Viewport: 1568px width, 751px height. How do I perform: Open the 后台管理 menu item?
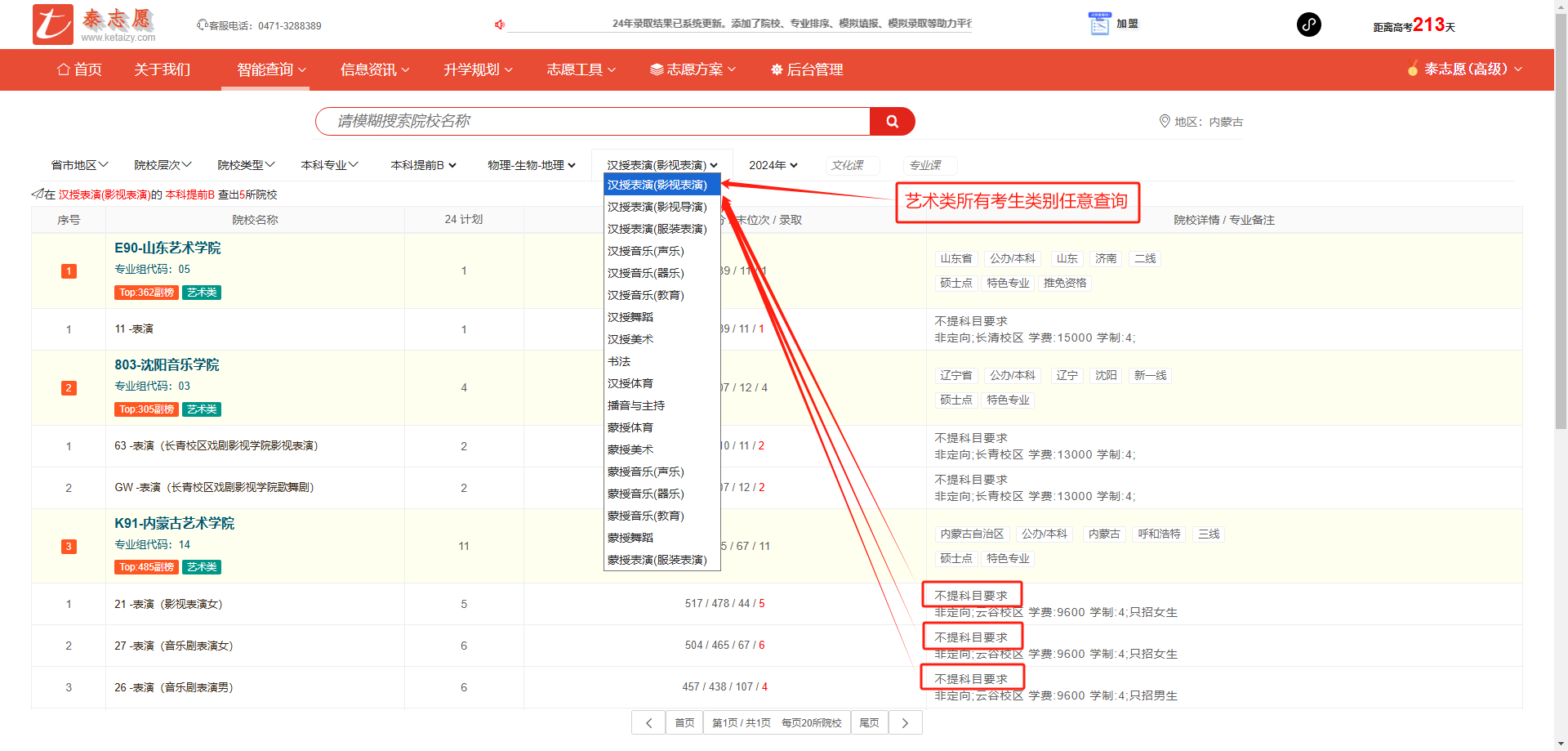pos(806,70)
